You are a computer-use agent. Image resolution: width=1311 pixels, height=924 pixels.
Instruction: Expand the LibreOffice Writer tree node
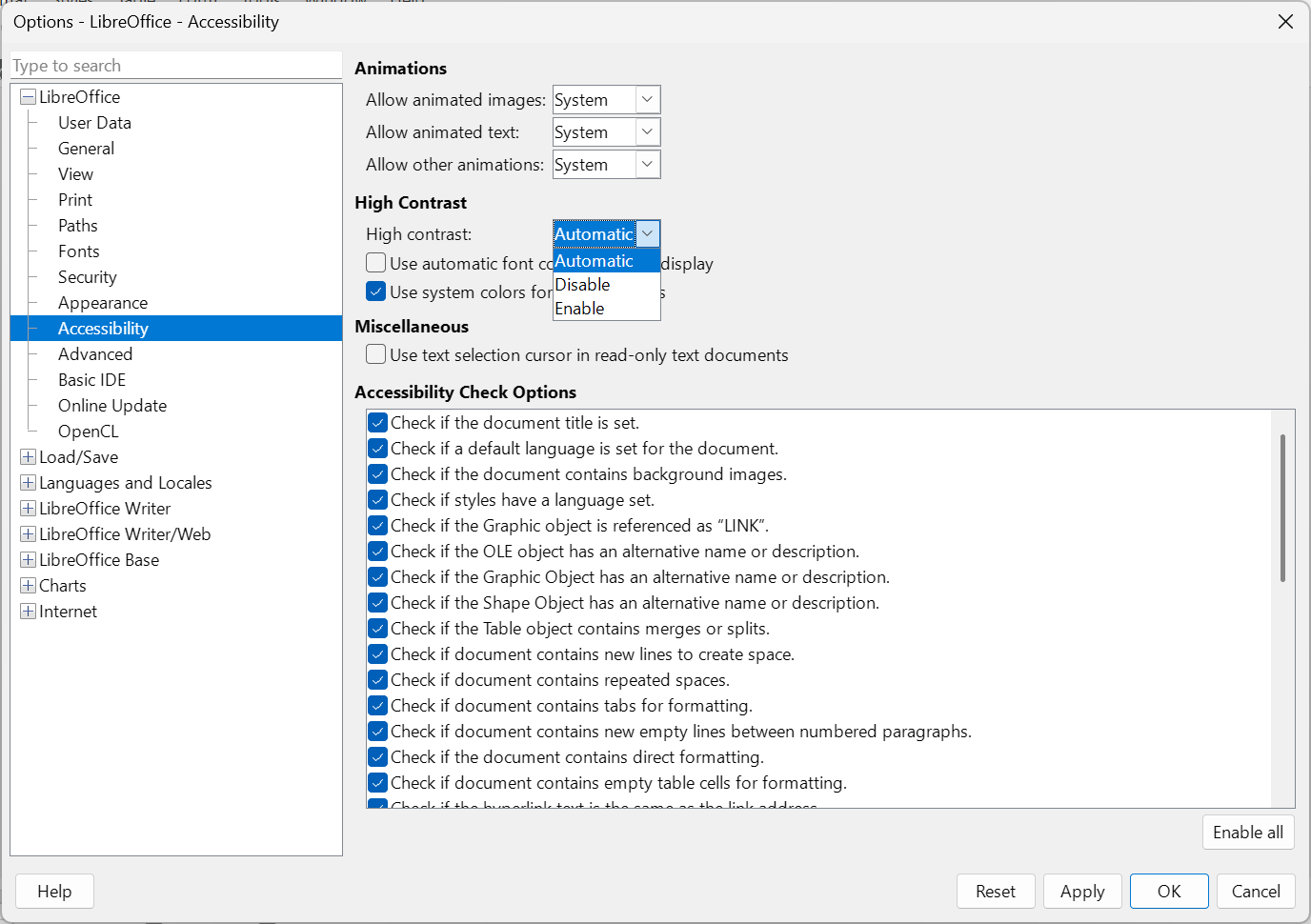(x=28, y=509)
